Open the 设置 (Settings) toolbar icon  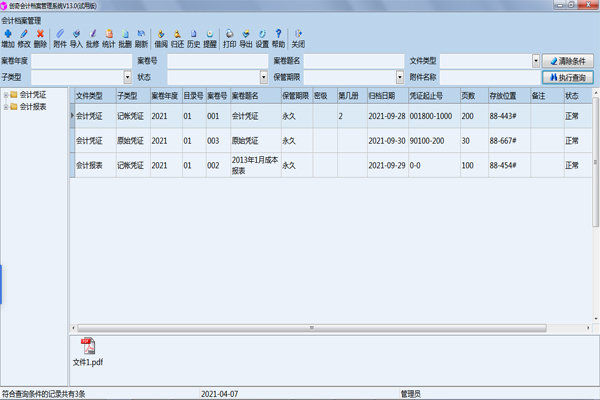(x=261, y=38)
